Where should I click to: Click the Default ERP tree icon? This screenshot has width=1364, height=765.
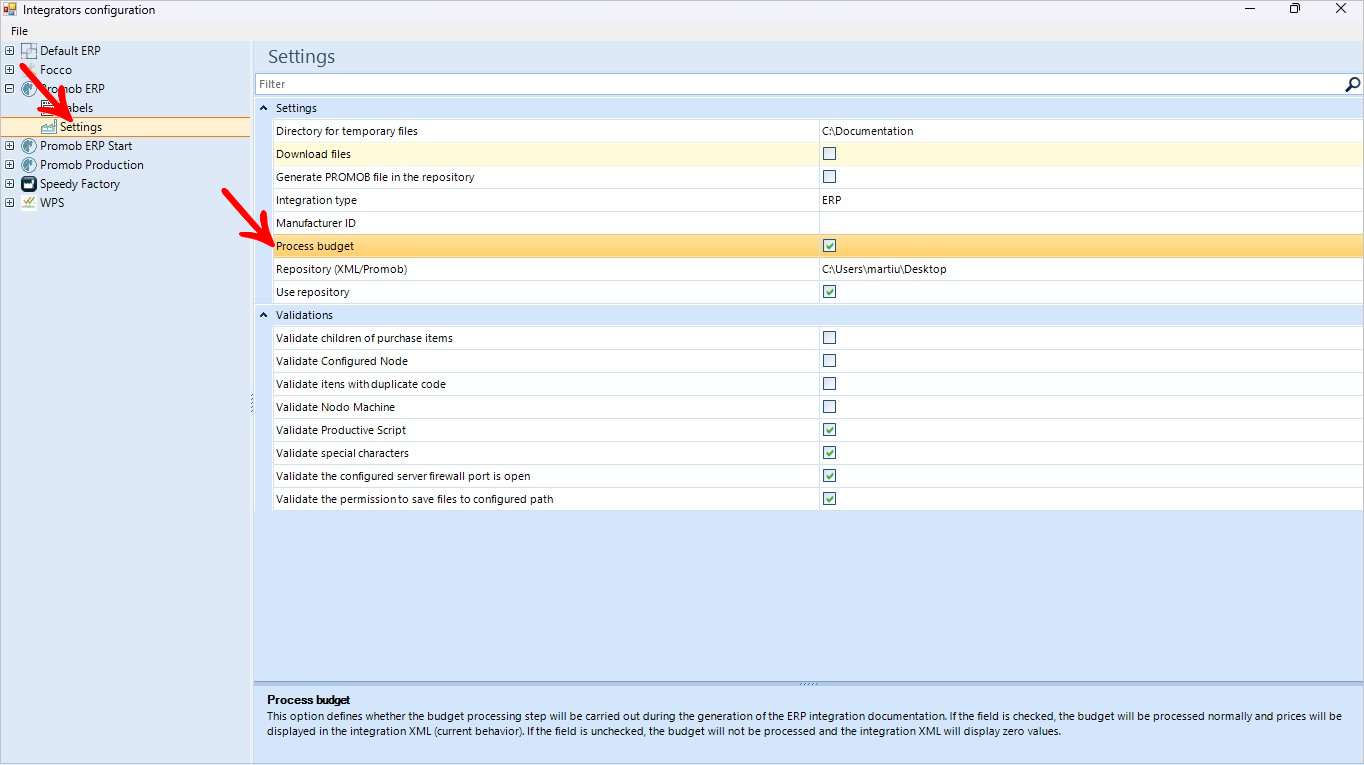29,51
